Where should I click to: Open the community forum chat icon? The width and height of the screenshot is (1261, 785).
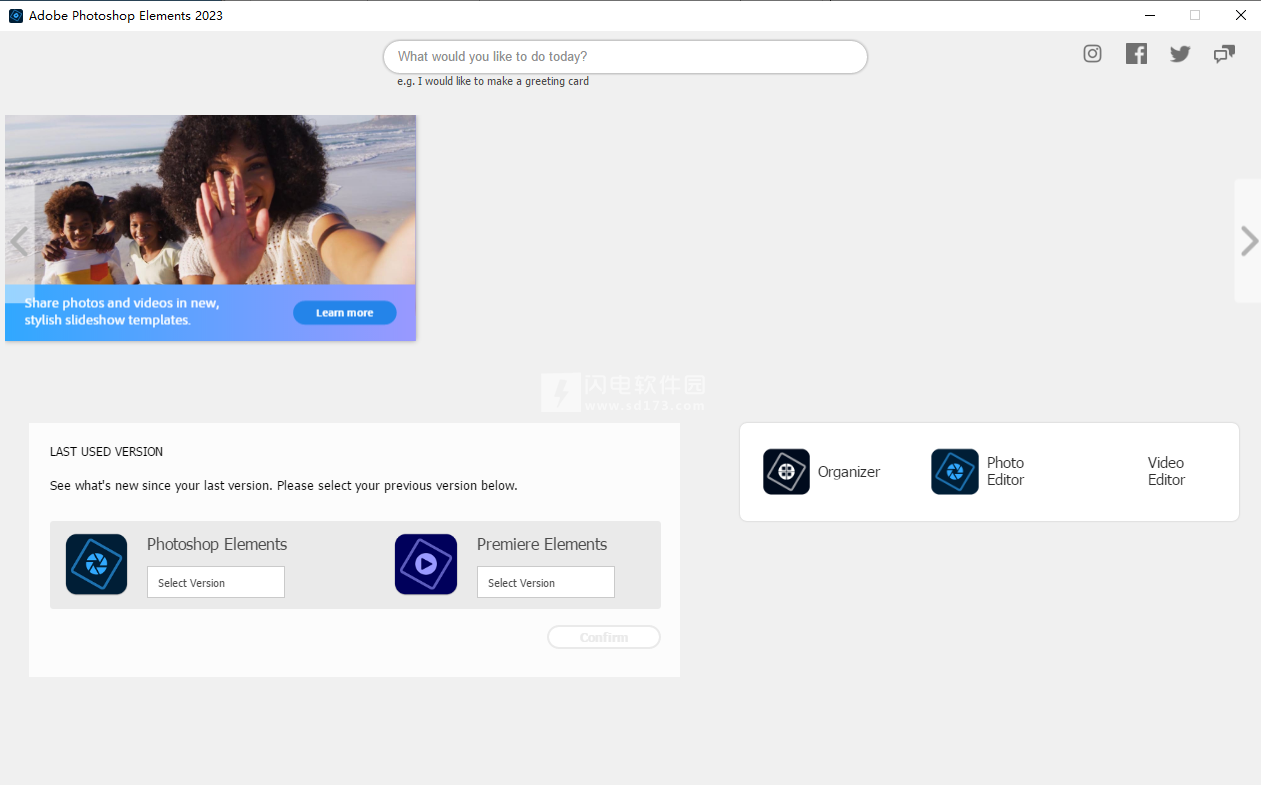coord(1224,54)
